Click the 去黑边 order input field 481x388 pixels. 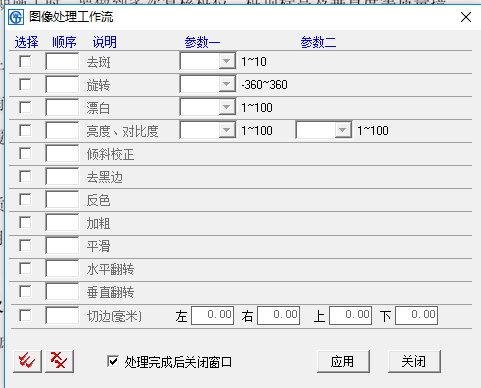click(x=62, y=176)
